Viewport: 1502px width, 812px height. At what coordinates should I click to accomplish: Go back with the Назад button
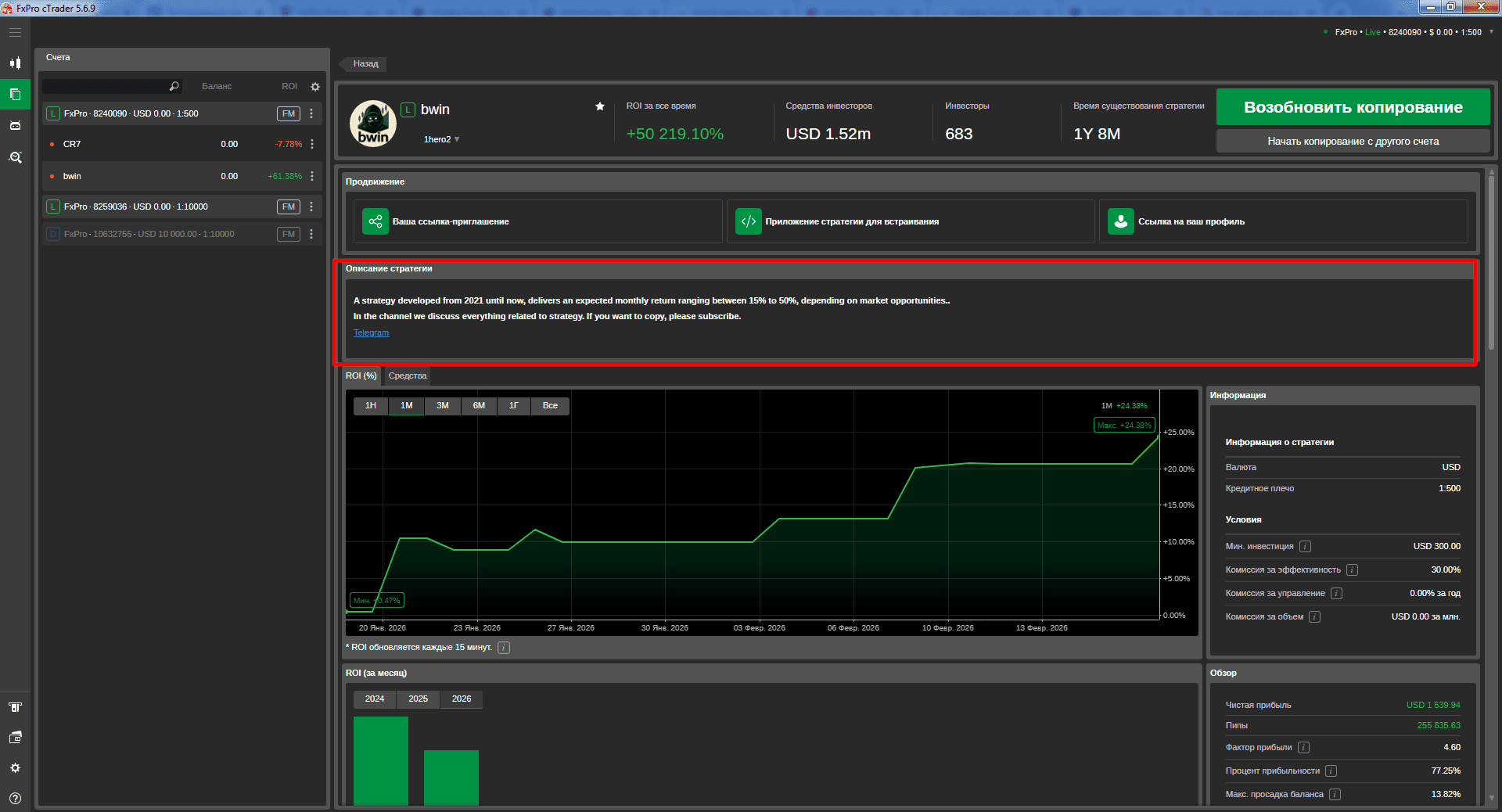(x=363, y=64)
